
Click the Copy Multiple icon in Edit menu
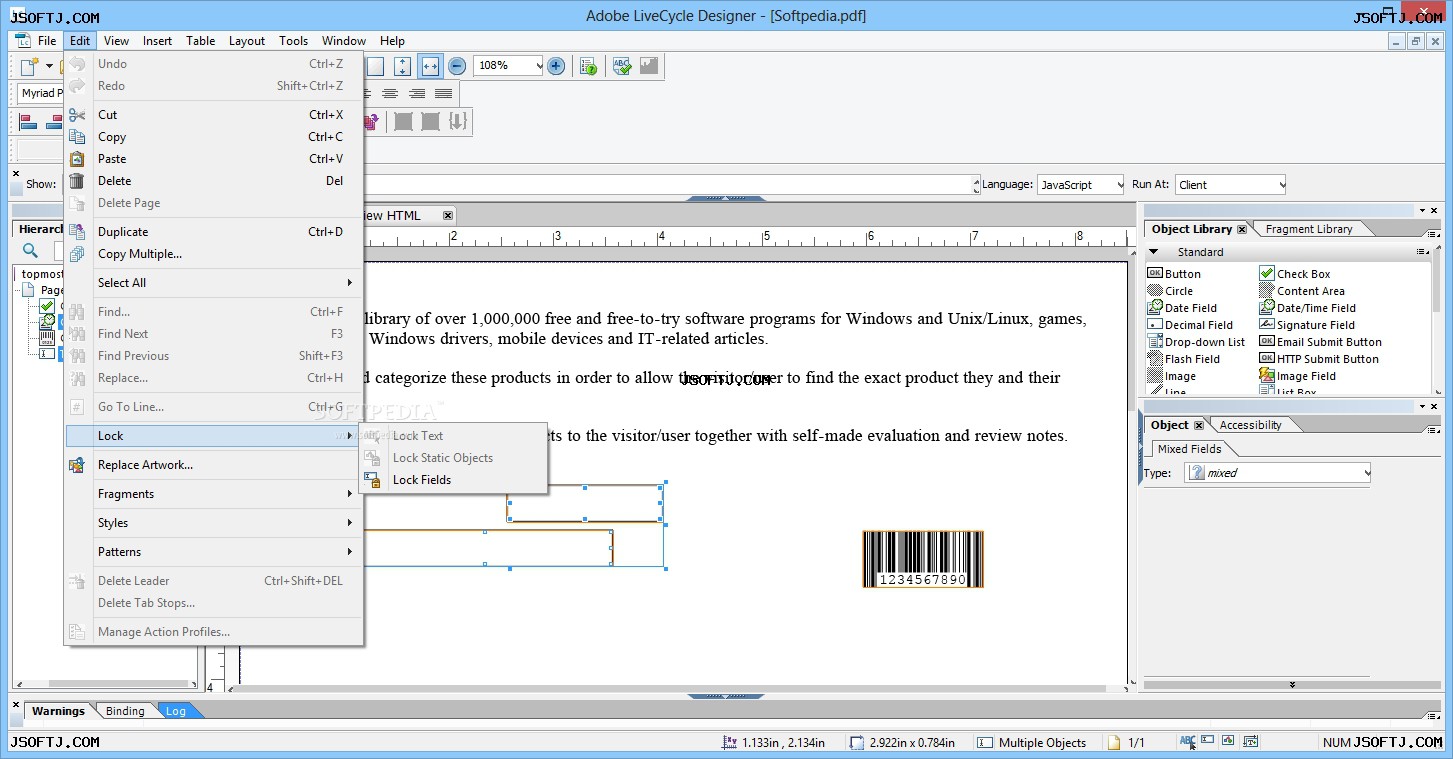click(x=77, y=254)
